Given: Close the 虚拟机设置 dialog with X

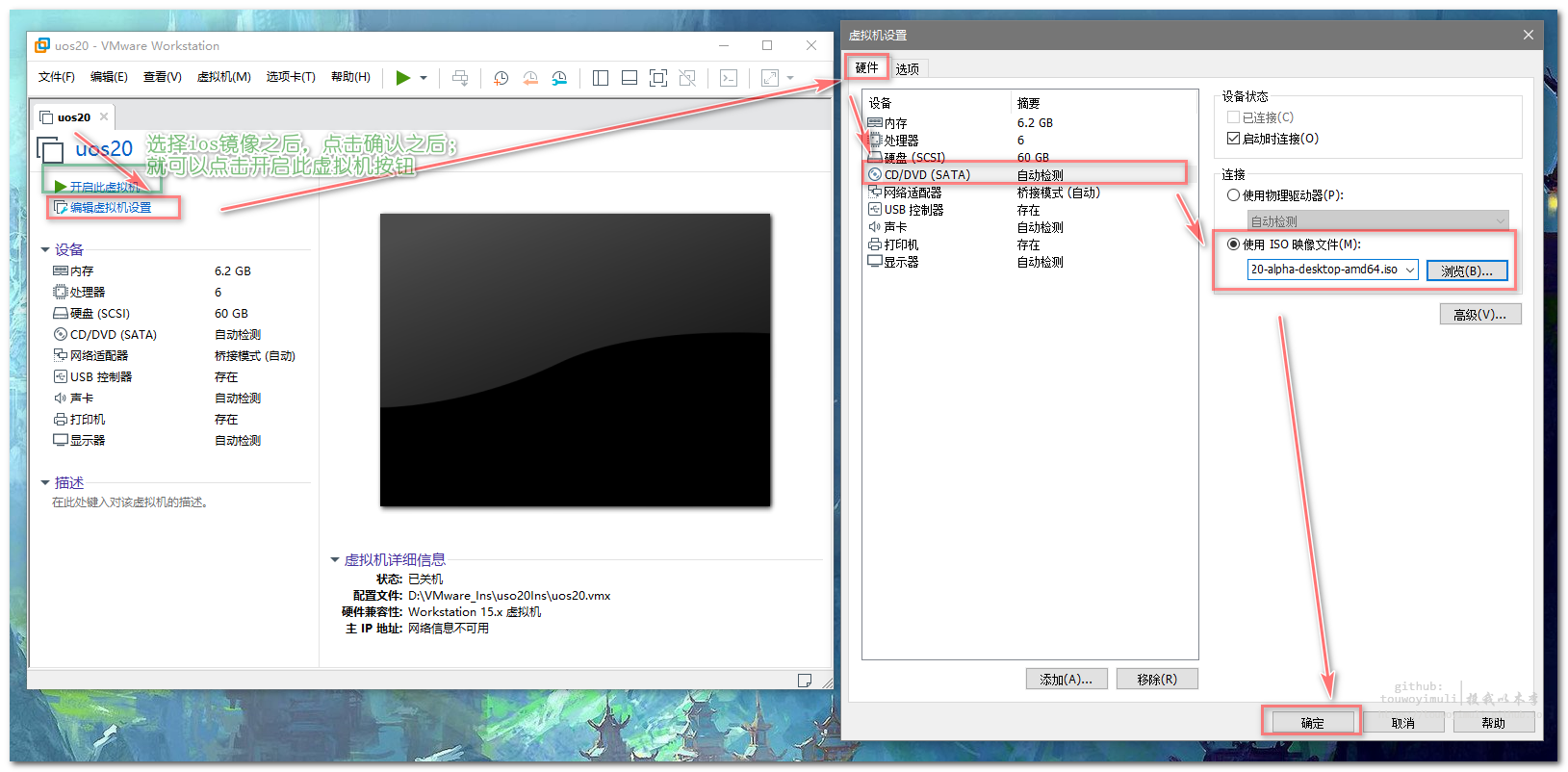Looking at the screenshot, I should coord(1528,35).
